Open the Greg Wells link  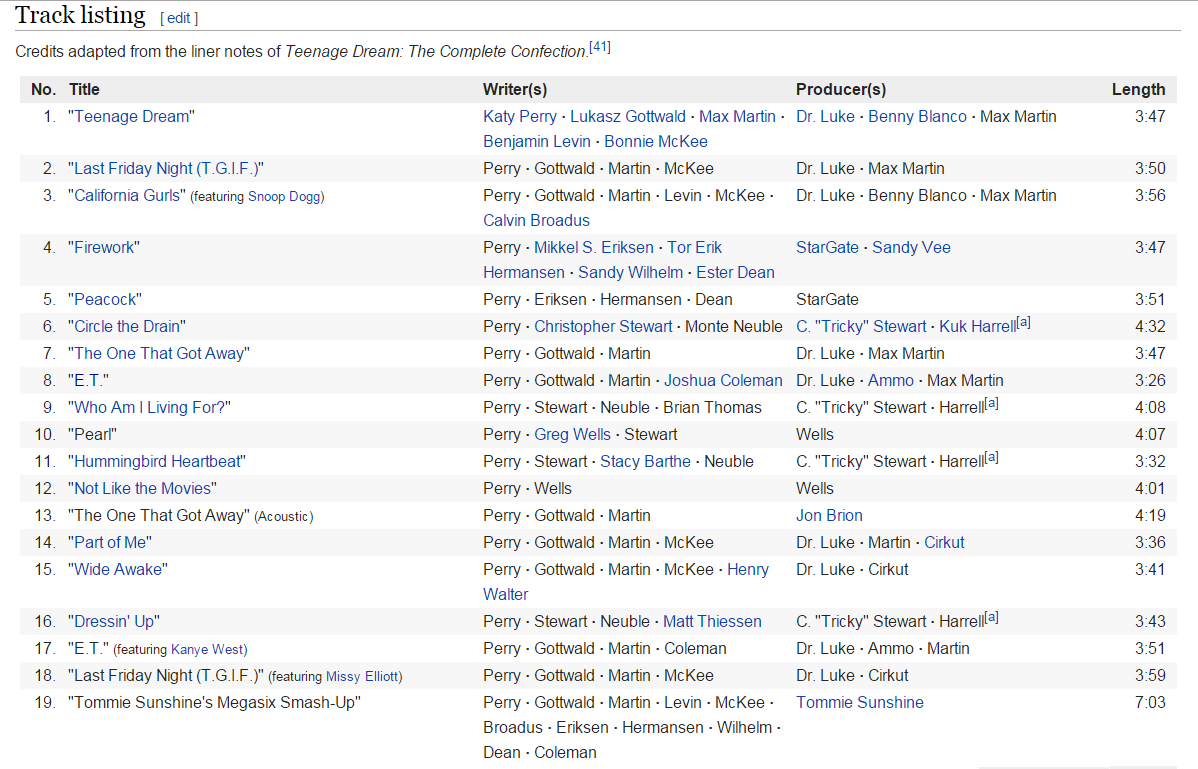pyautogui.click(x=572, y=434)
